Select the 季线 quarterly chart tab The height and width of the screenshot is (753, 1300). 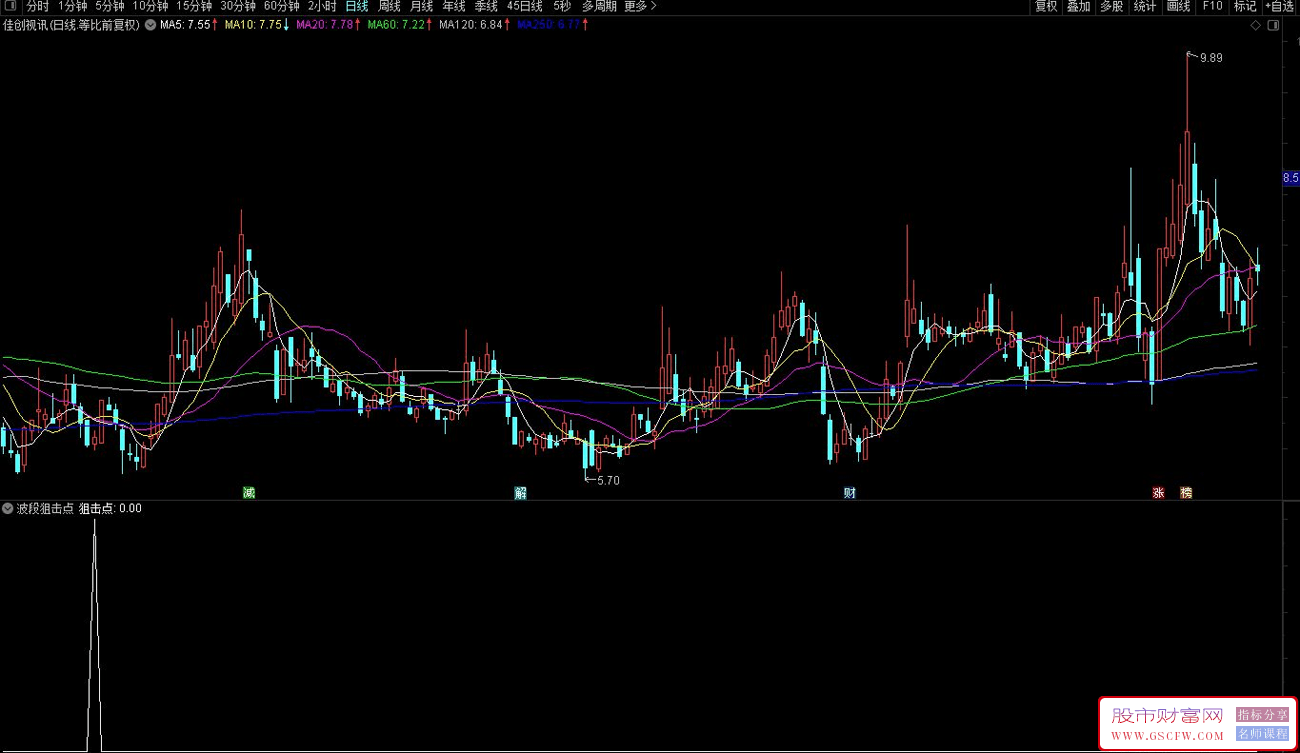tap(486, 6)
